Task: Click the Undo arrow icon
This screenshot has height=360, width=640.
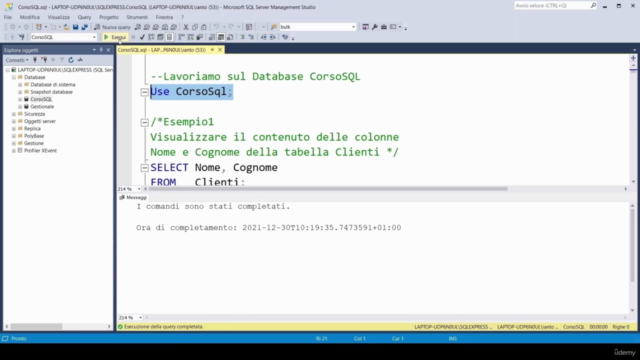Action: (216, 27)
